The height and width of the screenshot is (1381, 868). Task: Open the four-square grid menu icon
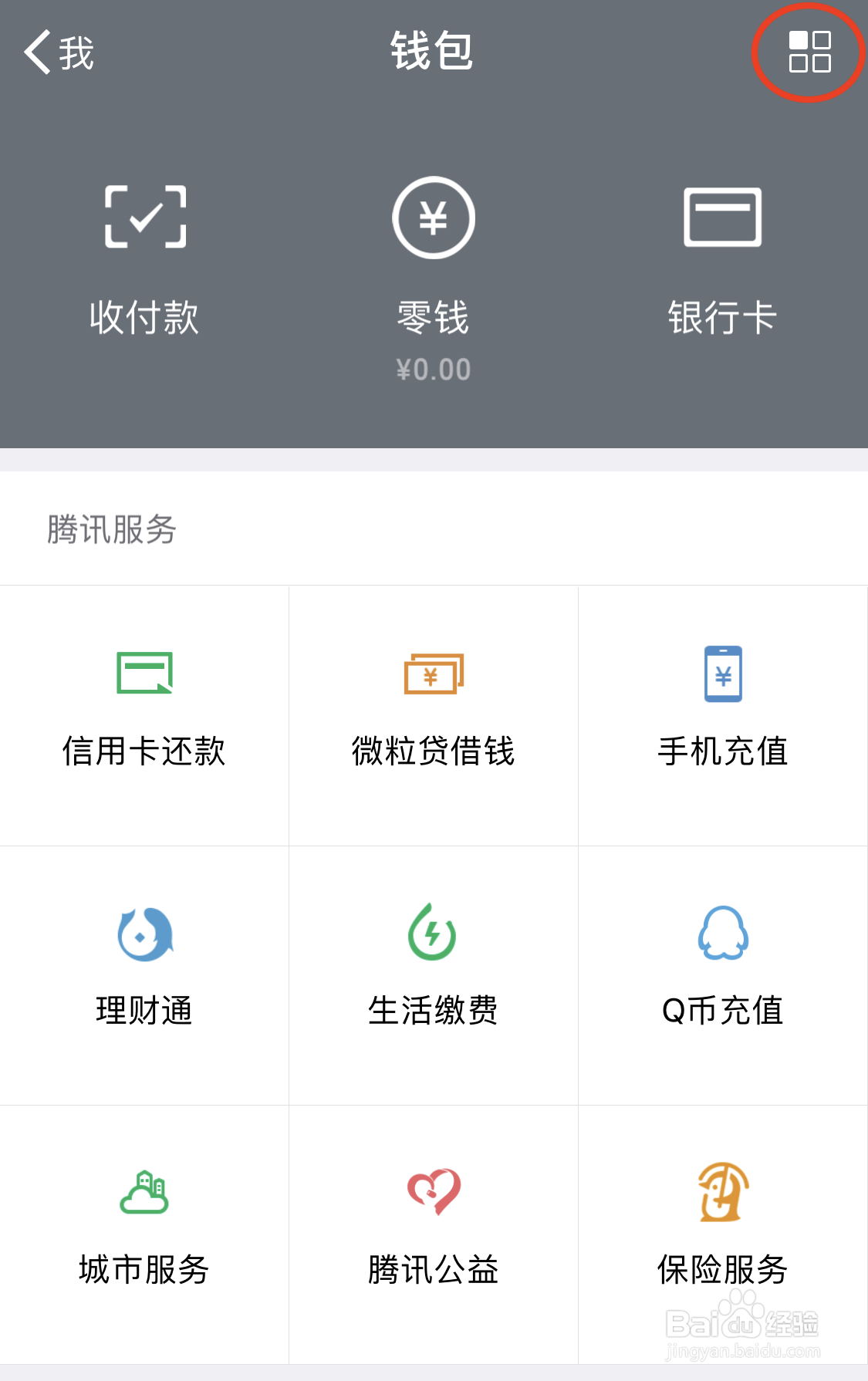pyautogui.click(x=809, y=52)
